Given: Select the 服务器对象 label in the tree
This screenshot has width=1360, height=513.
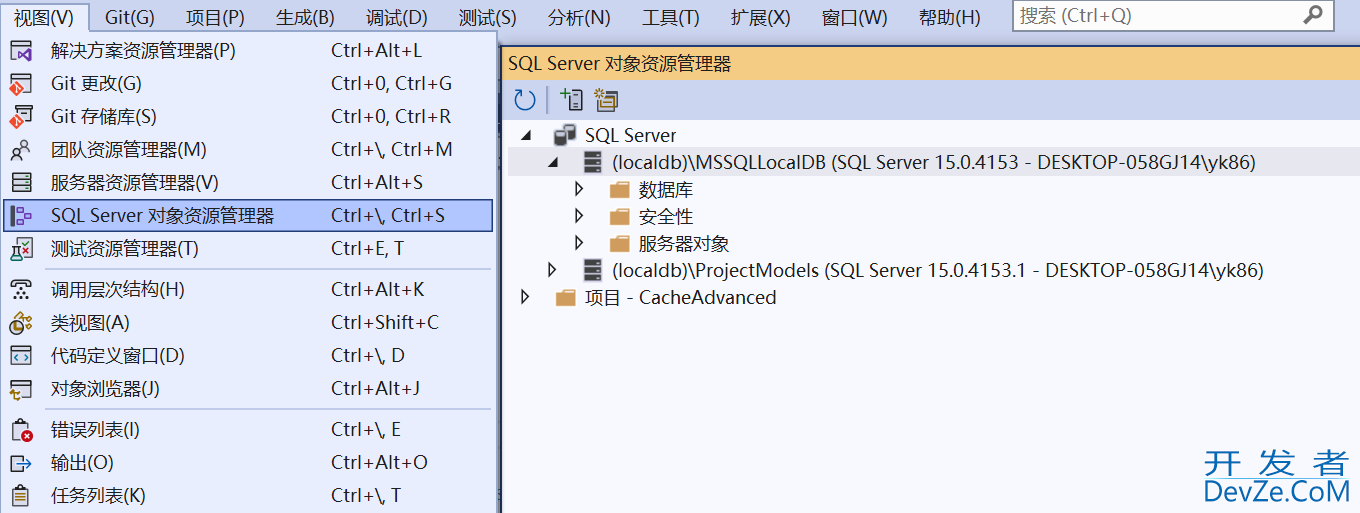Looking at the screenshot, I should pyautogui.click(x=684, y=244).
